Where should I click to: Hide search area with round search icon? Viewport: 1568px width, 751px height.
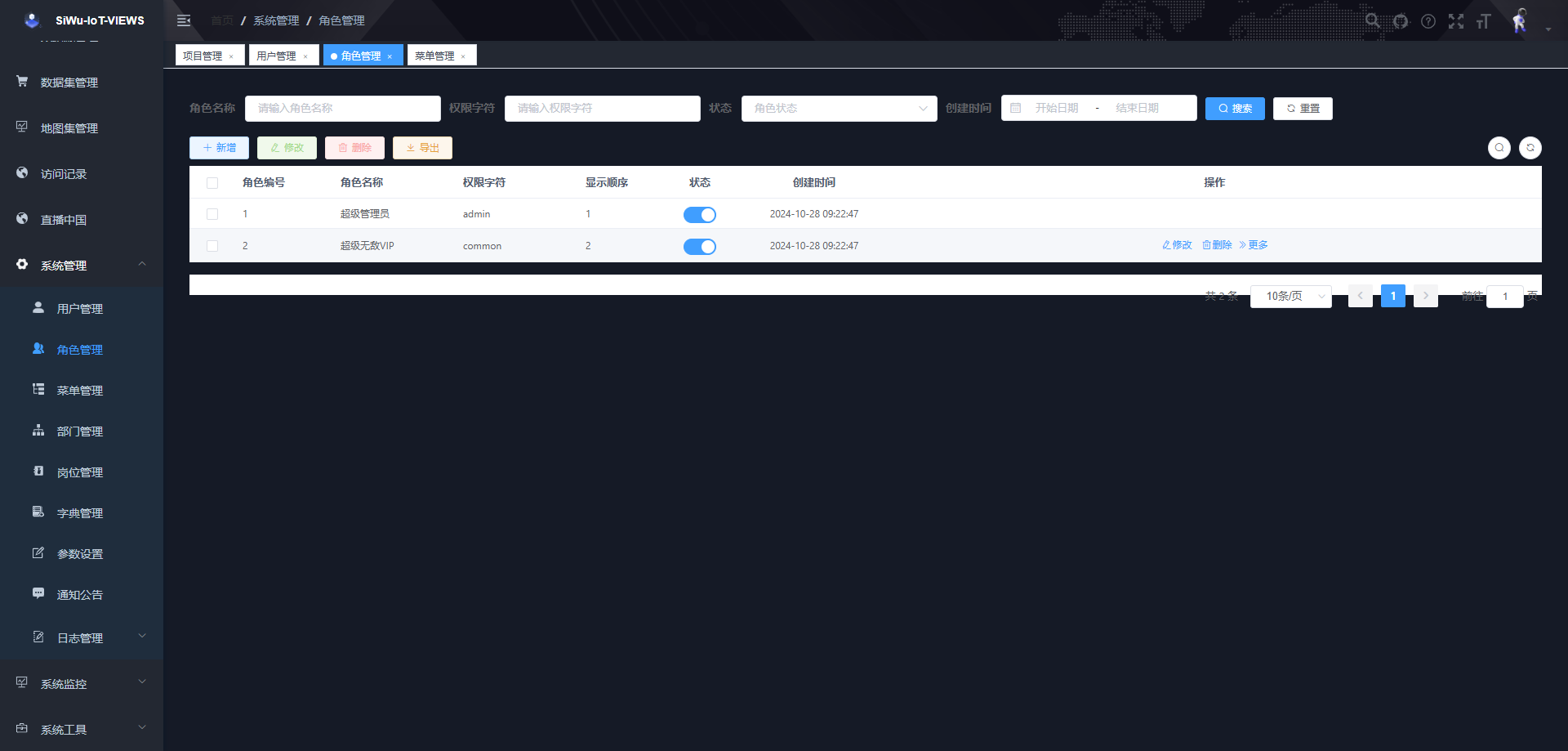tap(1499, 148)
